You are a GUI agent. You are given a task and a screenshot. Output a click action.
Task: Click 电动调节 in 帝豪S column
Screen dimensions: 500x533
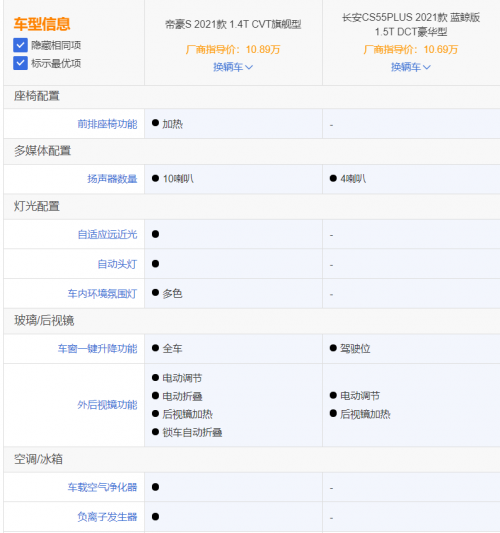182,378
